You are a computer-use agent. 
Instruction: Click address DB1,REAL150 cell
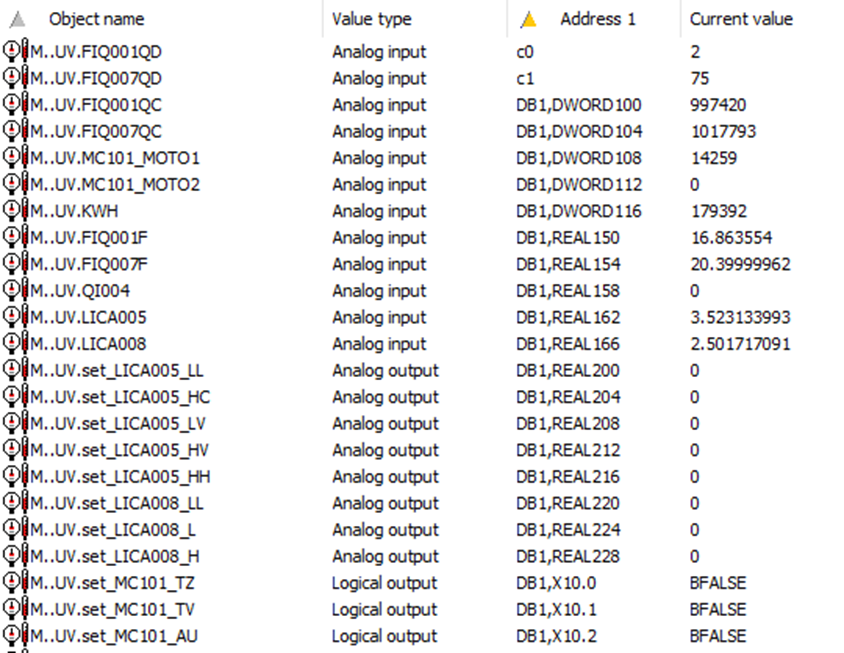click(x=567, y=237)
